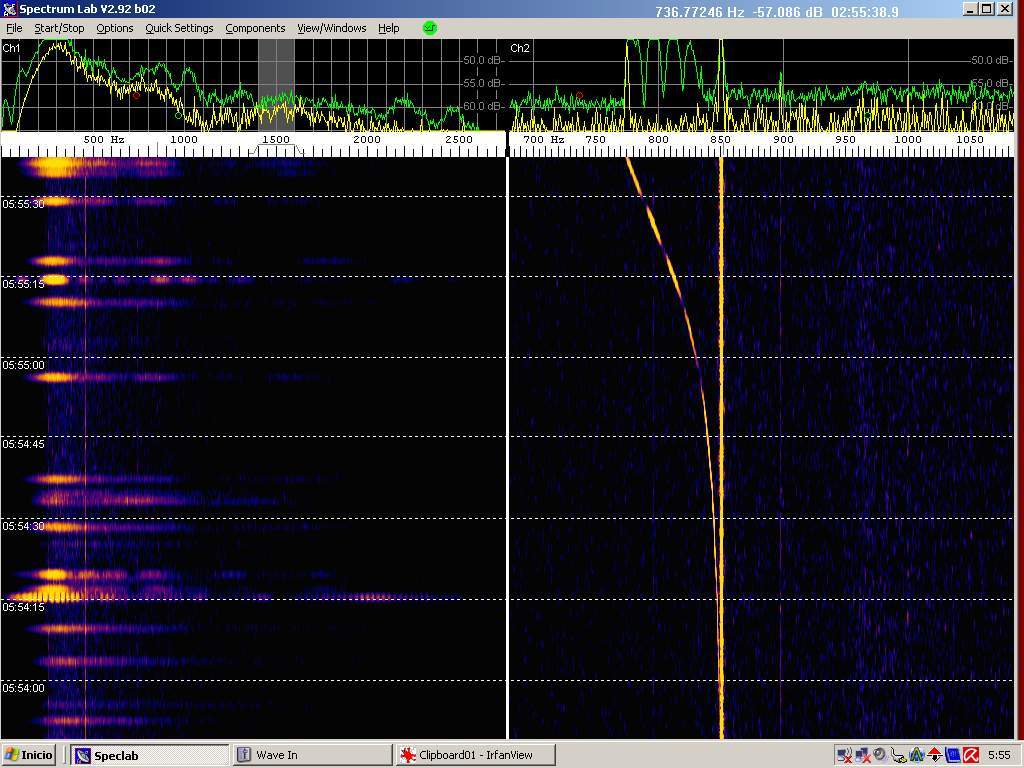Expand the Quick Settings menu
This screenshot has width=1024, height=768.
[179, 28]
